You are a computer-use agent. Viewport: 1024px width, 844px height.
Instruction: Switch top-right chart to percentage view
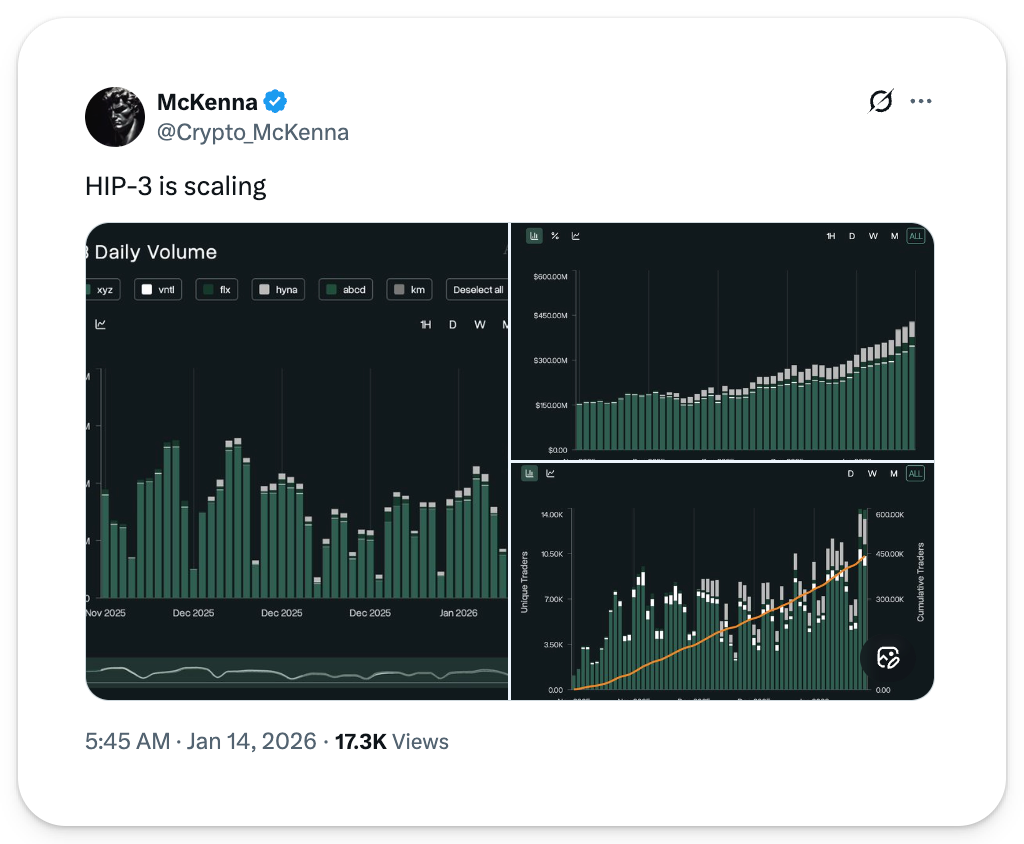[x=555, y=236]
